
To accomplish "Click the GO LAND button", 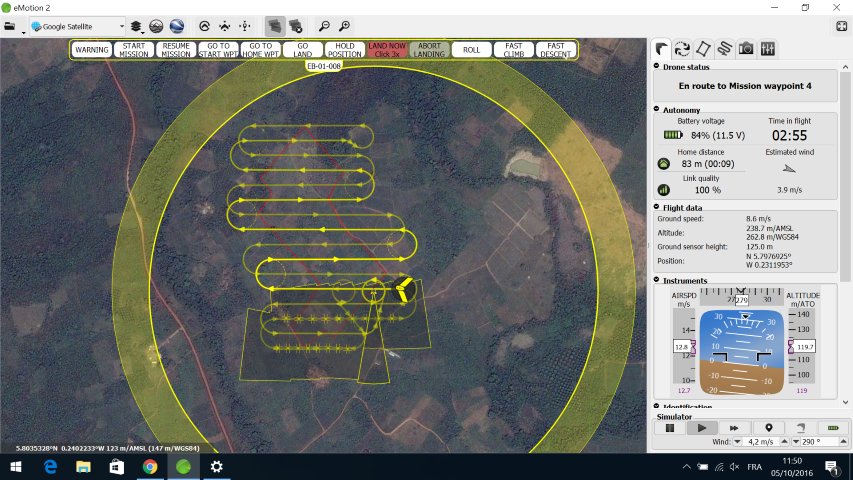I will tap(302, 50).
